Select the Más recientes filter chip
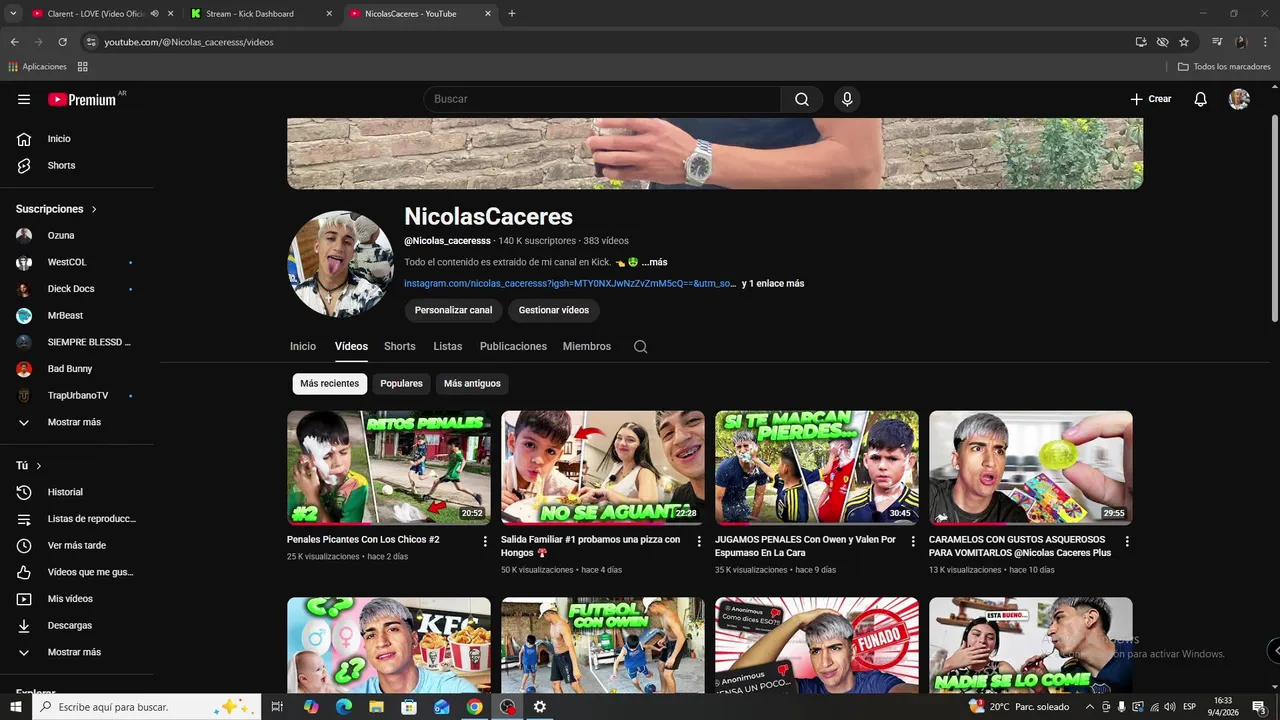This screenshot has height=720, width=1280. [x=329, y=383]
